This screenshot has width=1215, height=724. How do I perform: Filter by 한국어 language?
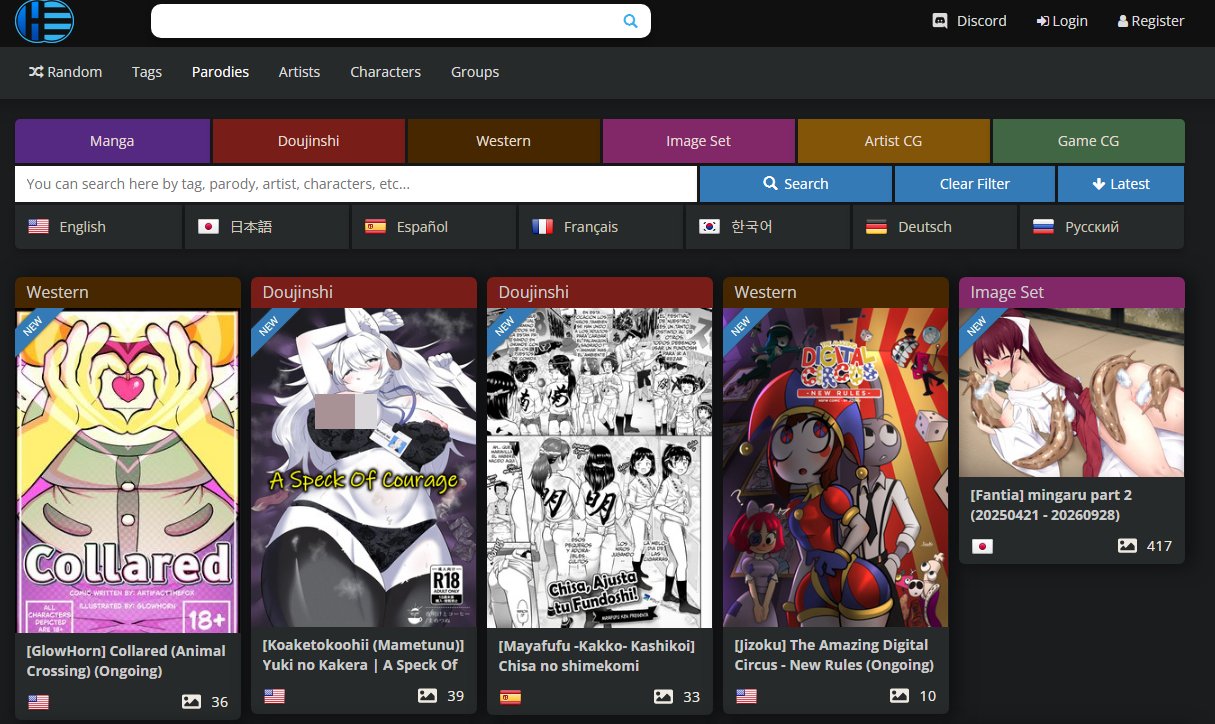768,227
